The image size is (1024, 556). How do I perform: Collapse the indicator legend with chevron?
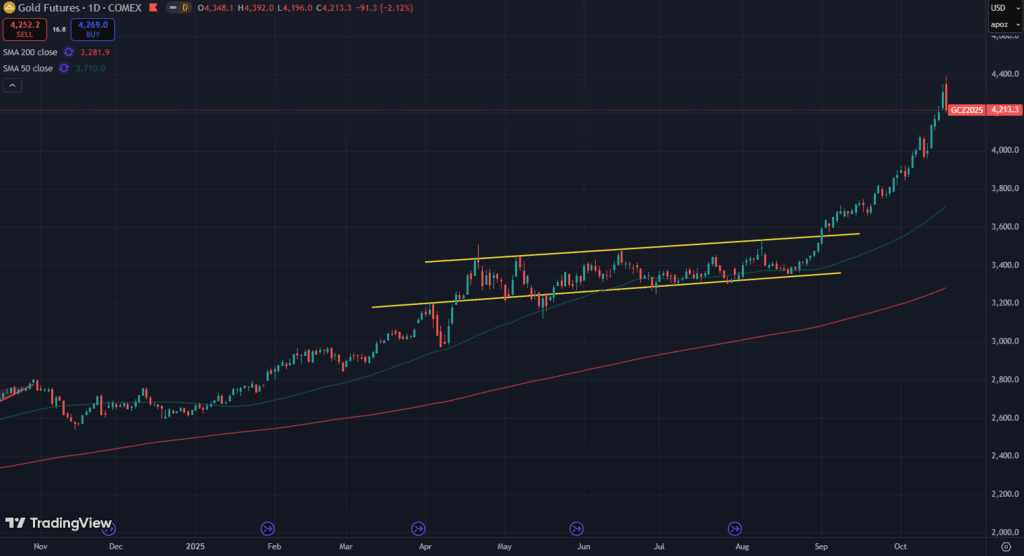(x=12, y=86)
